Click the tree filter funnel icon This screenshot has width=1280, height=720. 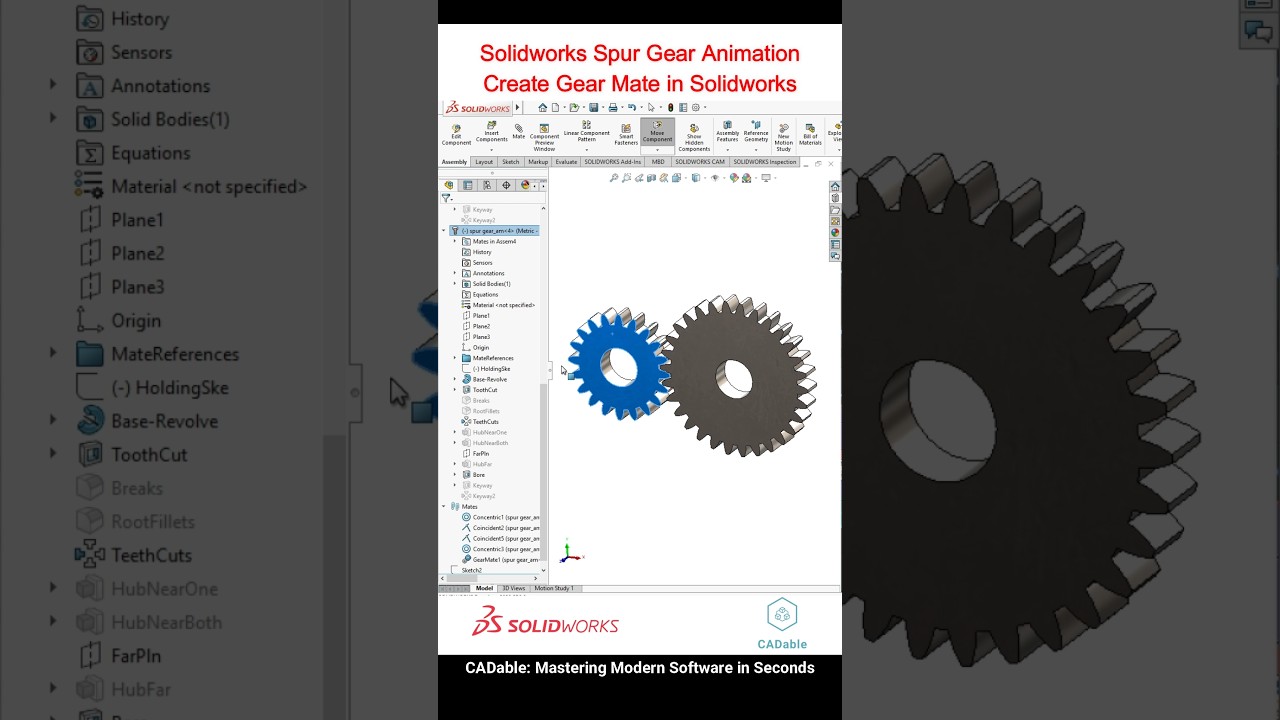click(446, 198)
